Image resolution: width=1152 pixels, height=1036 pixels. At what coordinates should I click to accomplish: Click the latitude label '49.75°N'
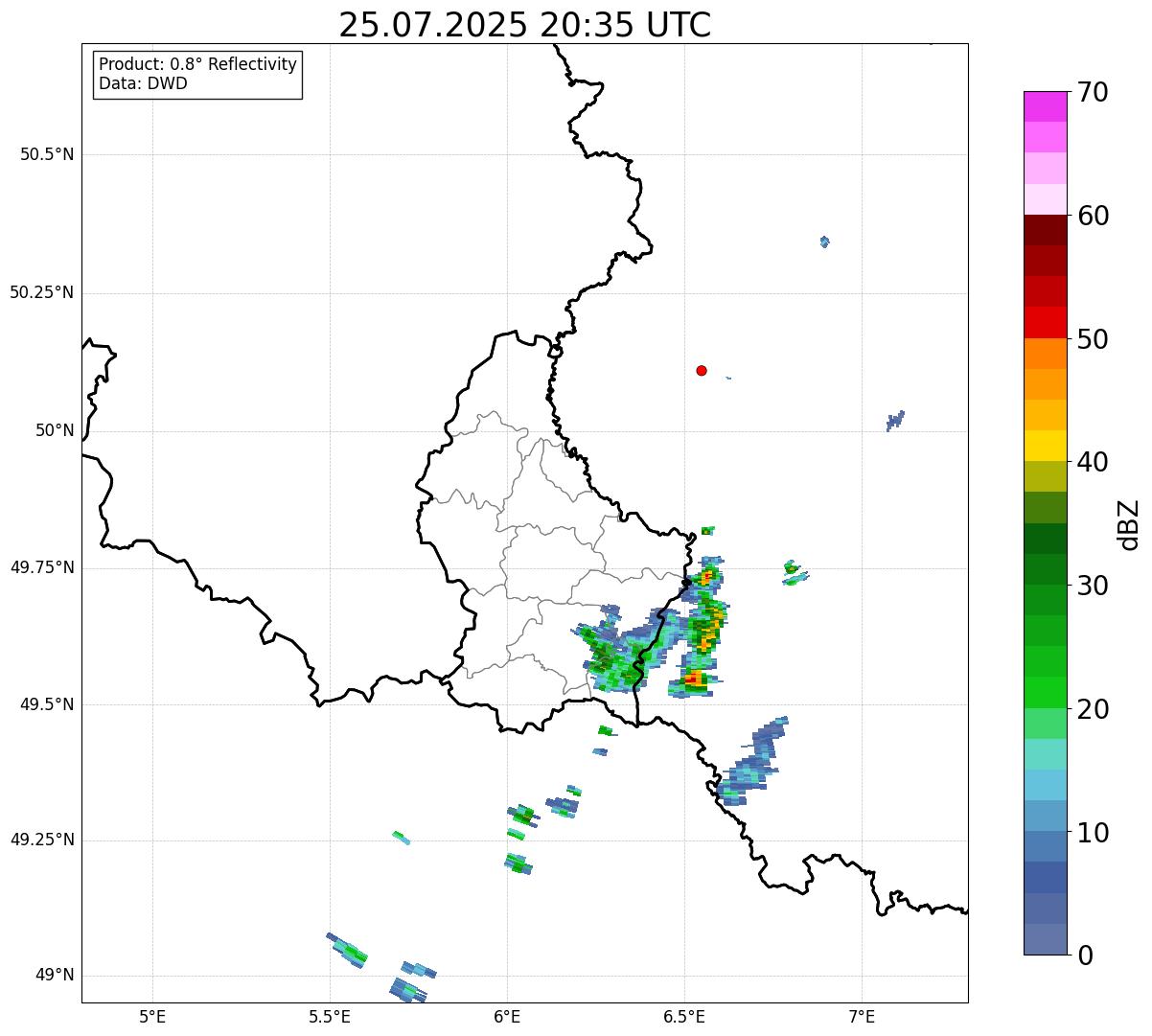click(x=41, y=568)
